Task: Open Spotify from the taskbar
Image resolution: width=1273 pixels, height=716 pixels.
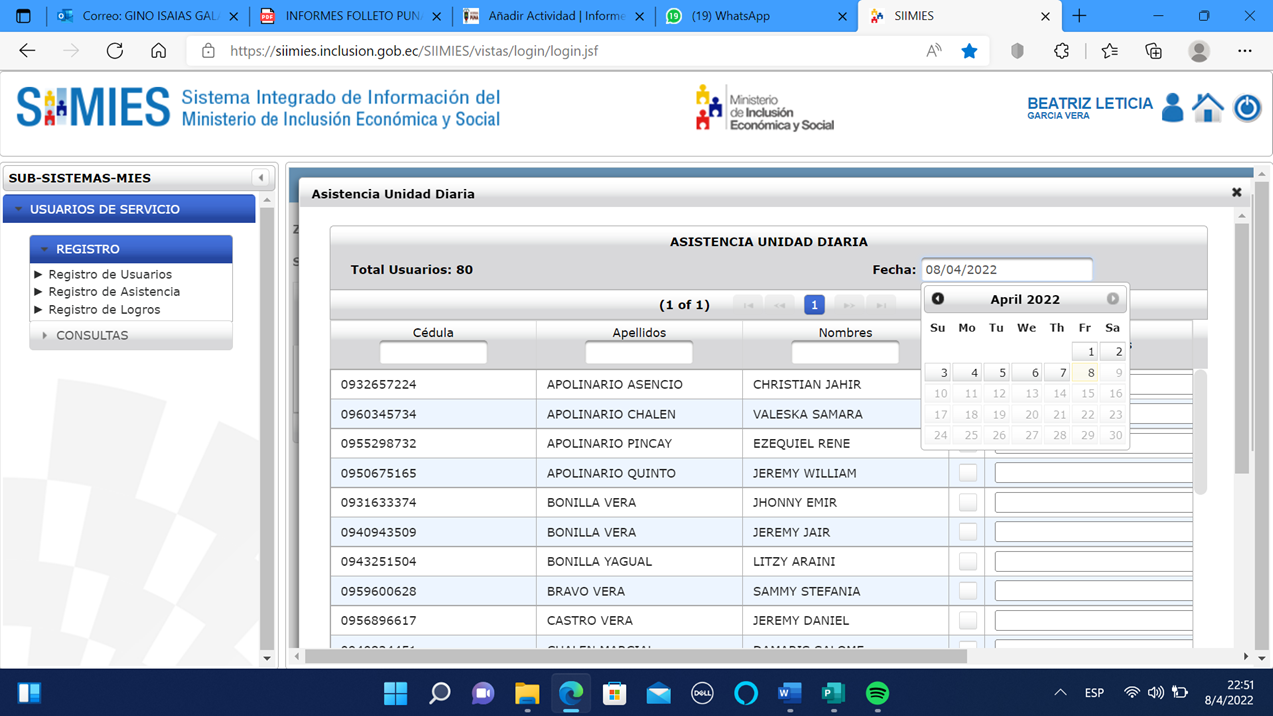Action: click(877, 693)
